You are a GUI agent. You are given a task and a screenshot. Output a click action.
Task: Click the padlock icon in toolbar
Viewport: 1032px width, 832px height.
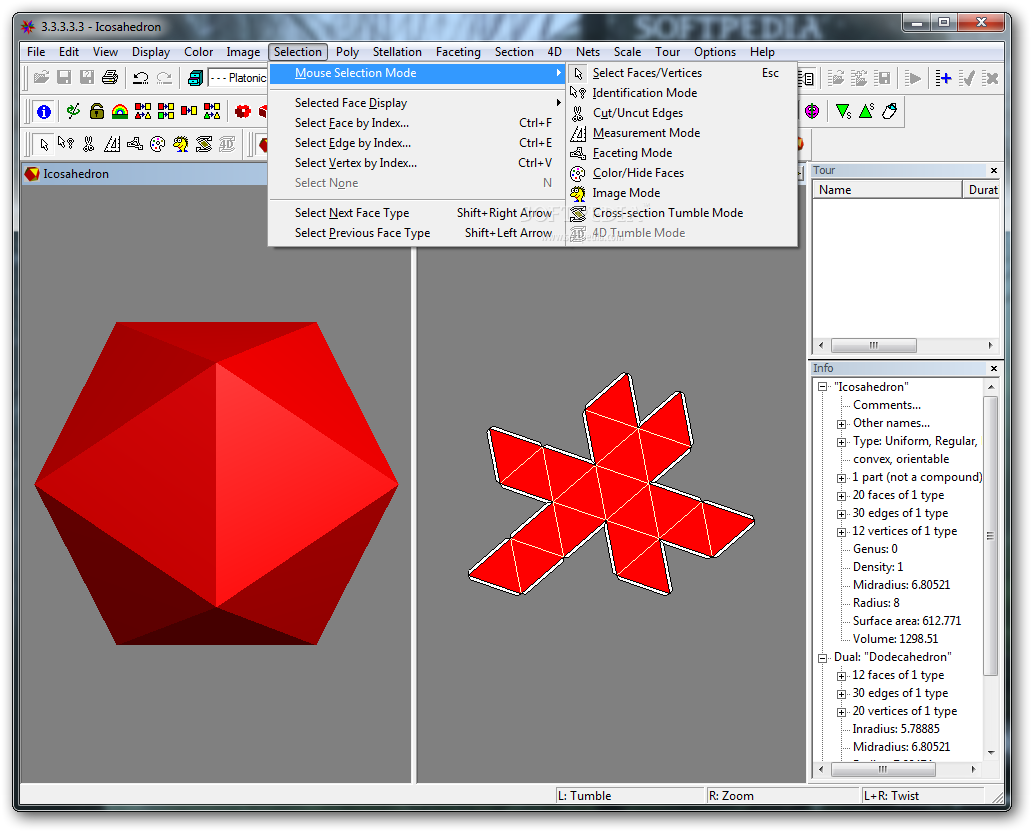[97, 111]
